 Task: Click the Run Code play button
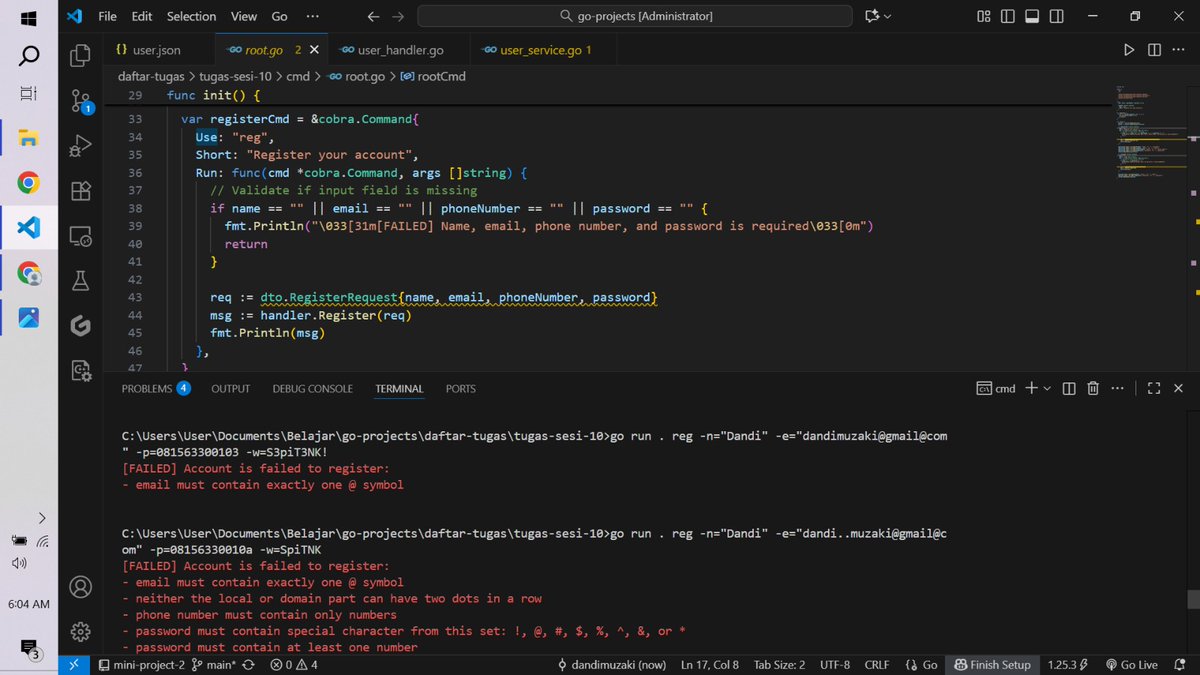1129,50
